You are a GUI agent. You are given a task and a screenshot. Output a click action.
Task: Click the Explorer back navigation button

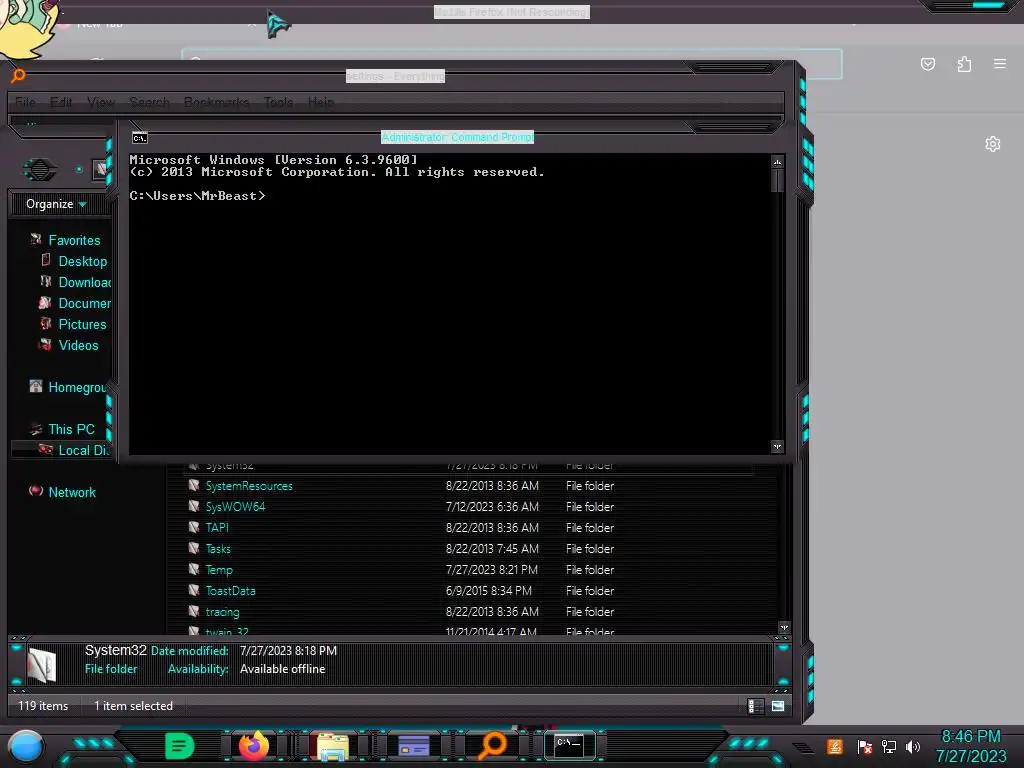coord(40,170)
